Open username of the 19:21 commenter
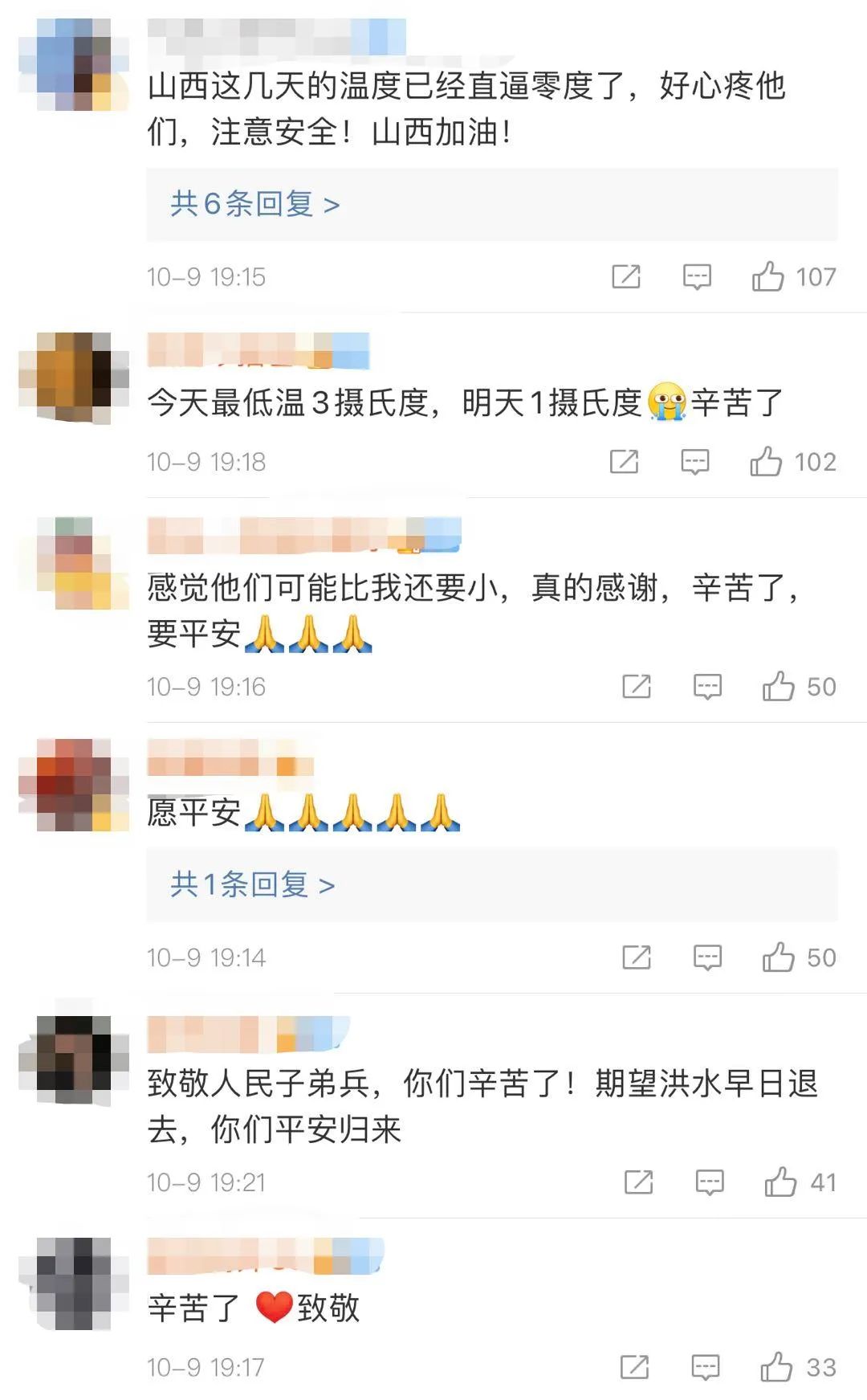 click(249, 1034)
